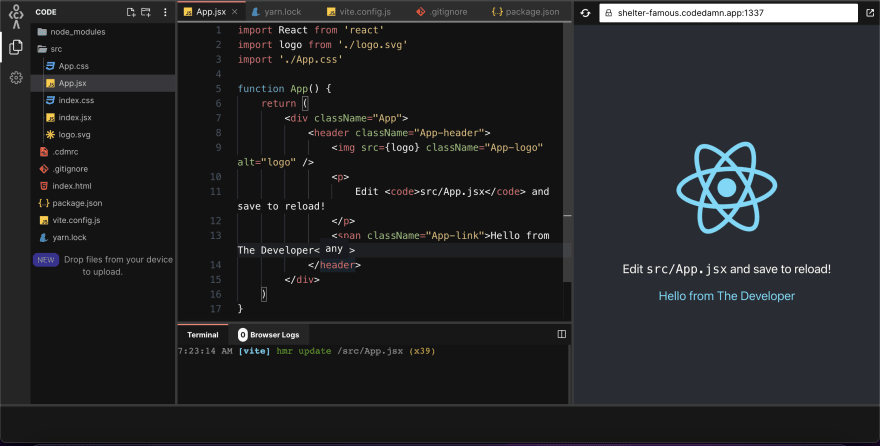Click the 'Edit src/App.jsx and save to reload!' preview text
880x446 pixels.
coord(726,269)
